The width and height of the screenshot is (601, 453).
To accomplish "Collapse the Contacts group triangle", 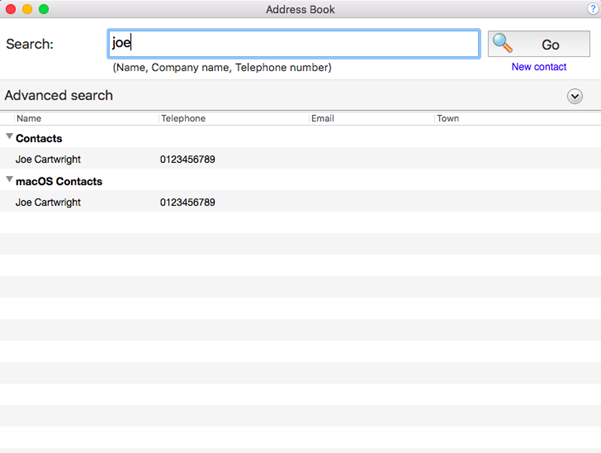I will [10, 136].
